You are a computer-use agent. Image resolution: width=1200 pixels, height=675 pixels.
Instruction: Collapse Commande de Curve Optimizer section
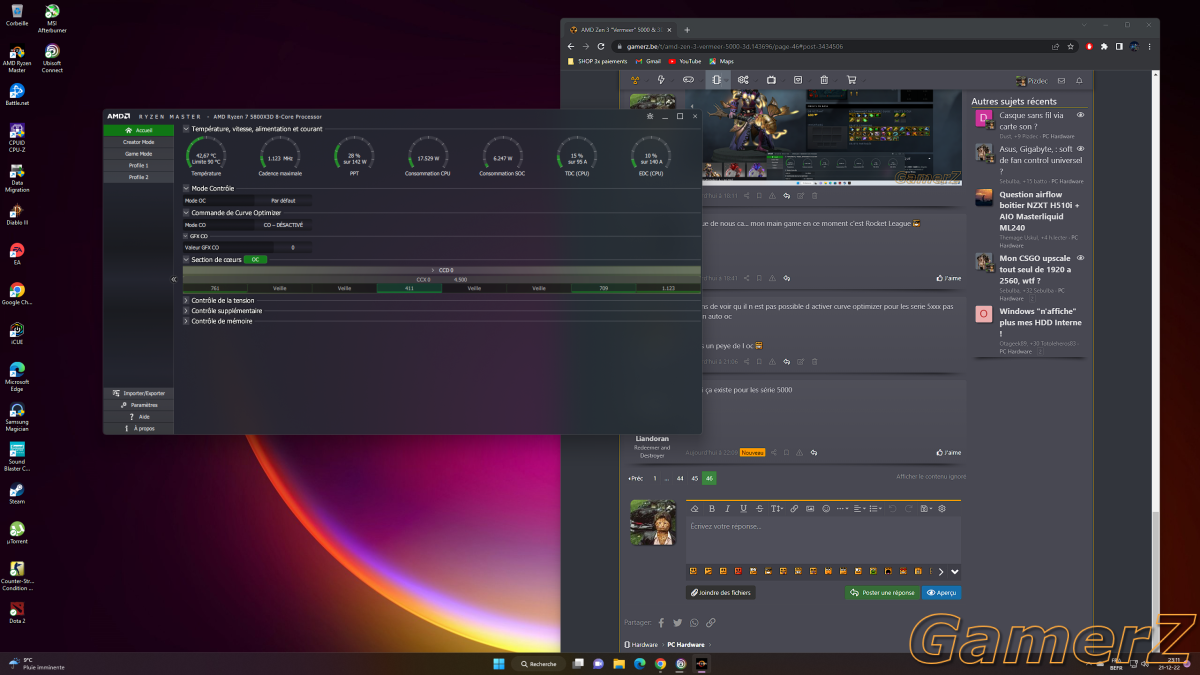(186, 212)
